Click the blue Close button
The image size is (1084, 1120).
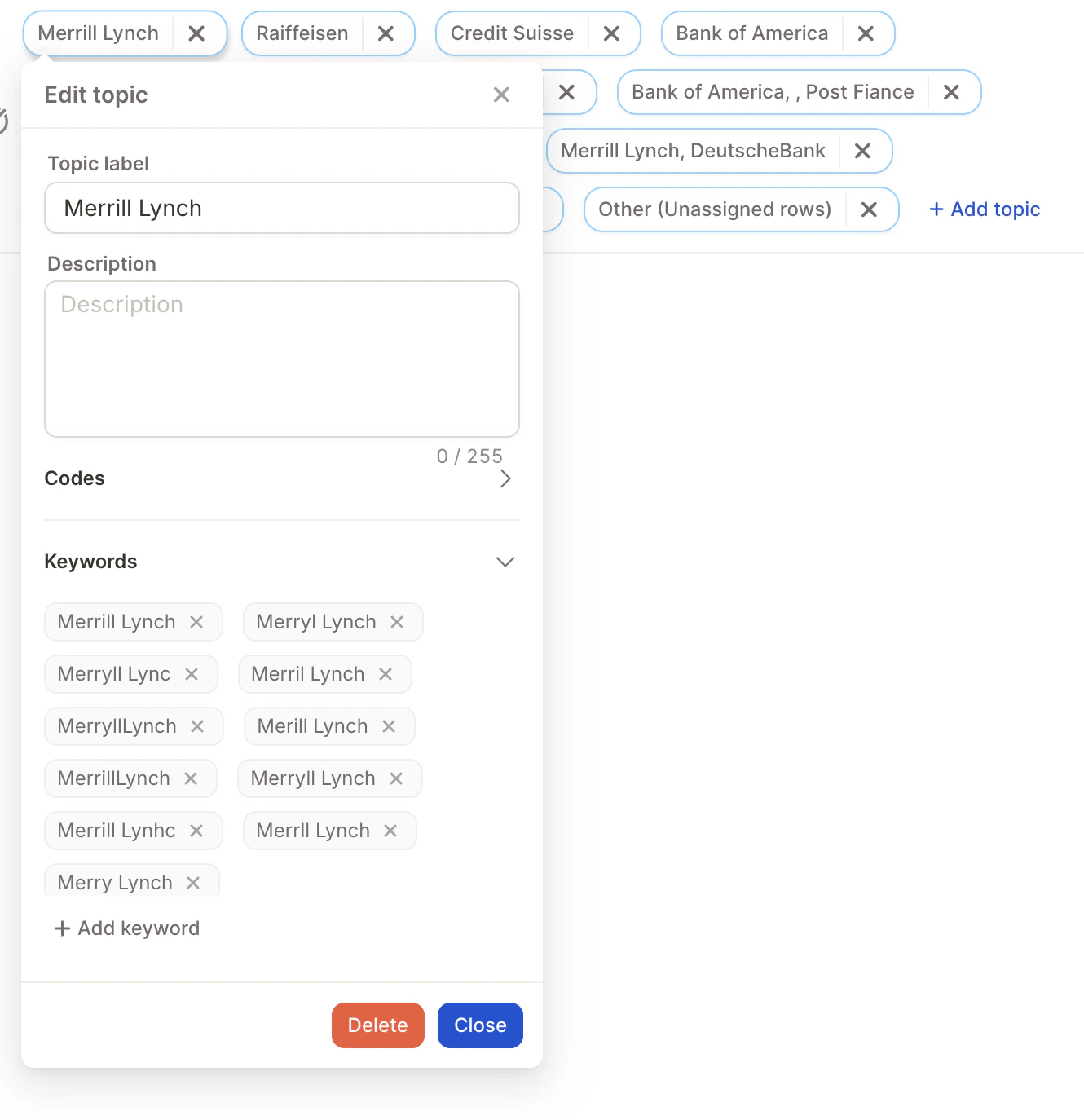pyautogui.click(x=480, y=1025)
